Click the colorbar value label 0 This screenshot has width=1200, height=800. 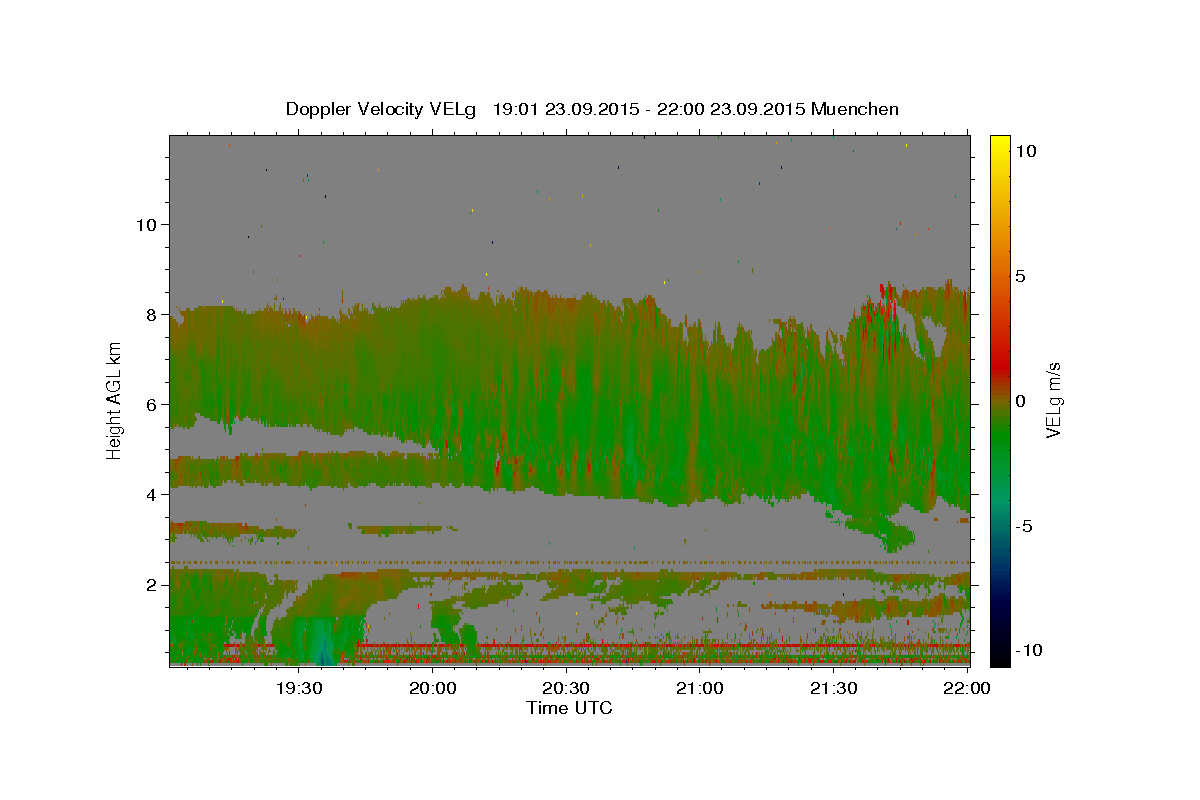click(1020, 400)
